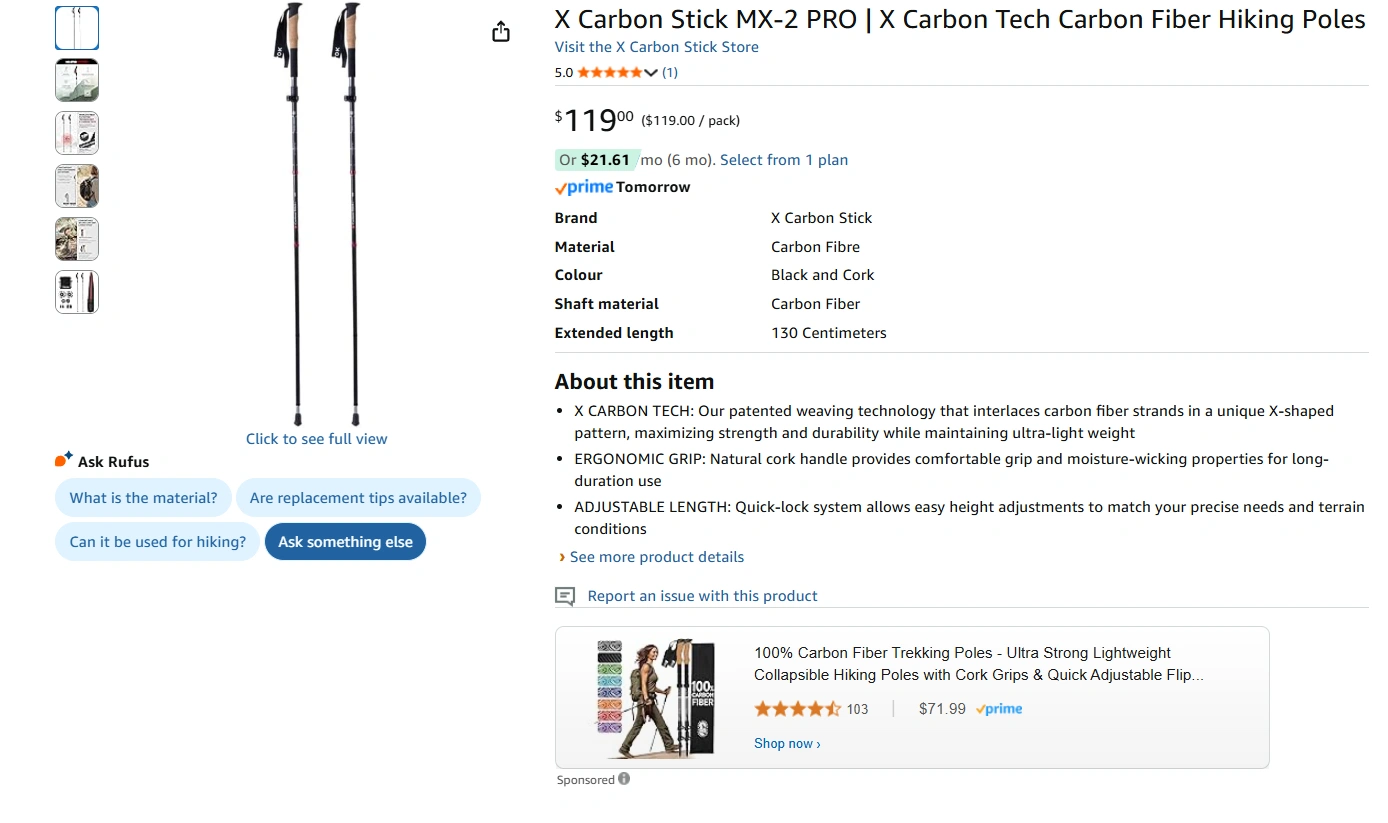The width and height of the screenshot is (1388, 823).
Task: Open Select from 1 plan options
Action: point(783,160)
